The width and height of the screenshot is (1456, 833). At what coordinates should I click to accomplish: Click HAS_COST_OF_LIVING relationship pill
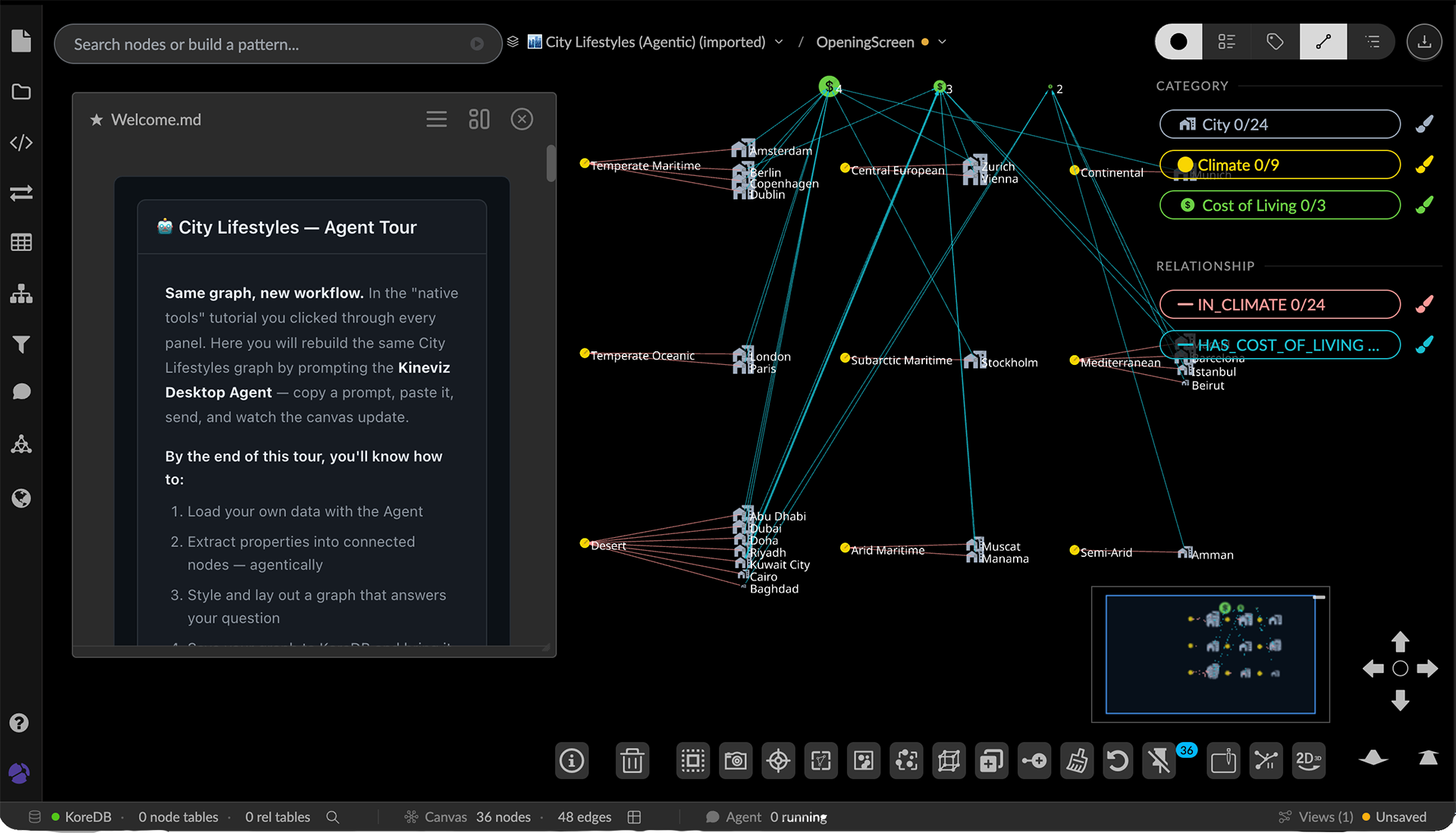pyautogui.click(x=1279, y=345)
